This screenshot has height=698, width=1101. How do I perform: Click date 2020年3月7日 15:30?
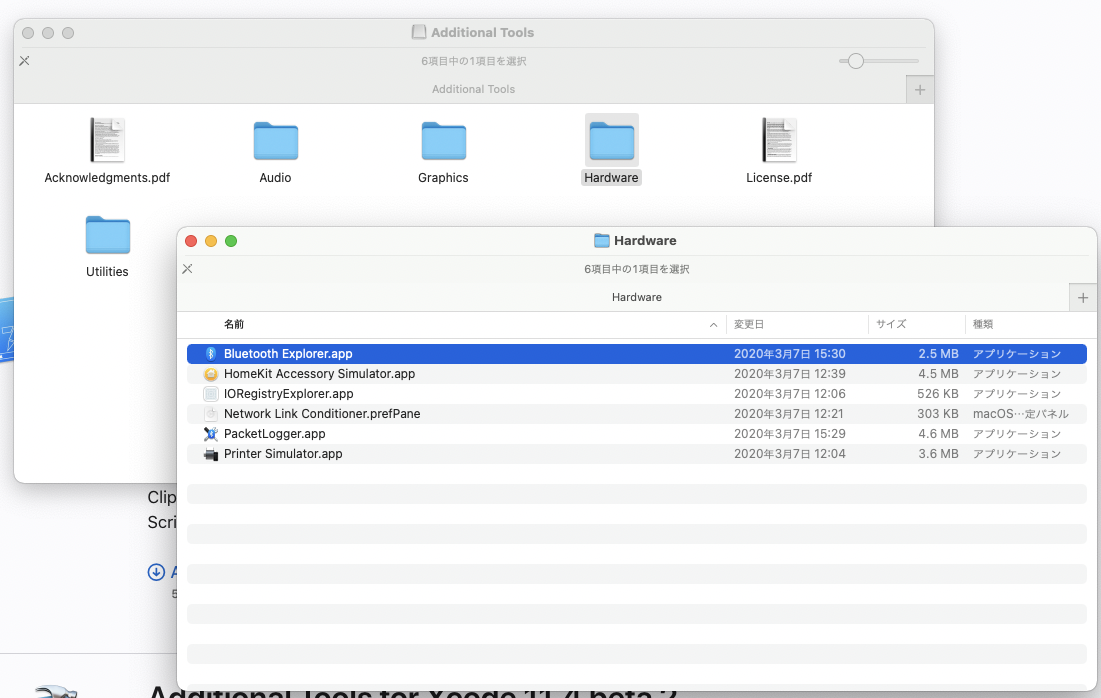(x=790, y=354)
